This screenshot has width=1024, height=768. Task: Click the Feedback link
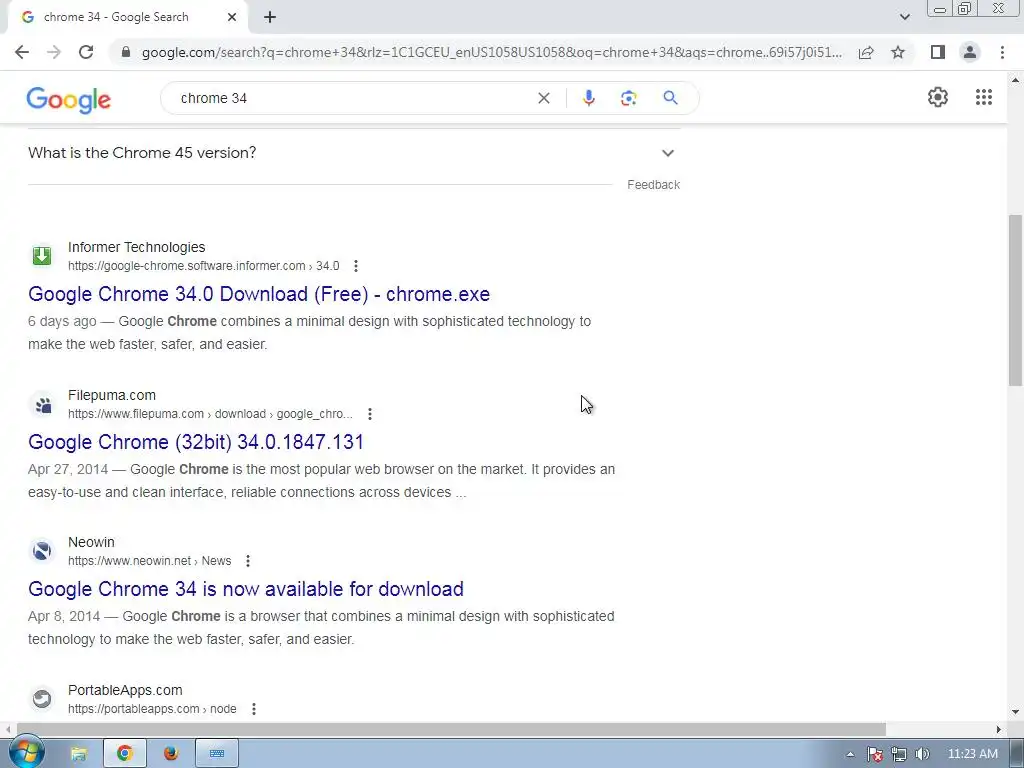click(x=653, y=185)
